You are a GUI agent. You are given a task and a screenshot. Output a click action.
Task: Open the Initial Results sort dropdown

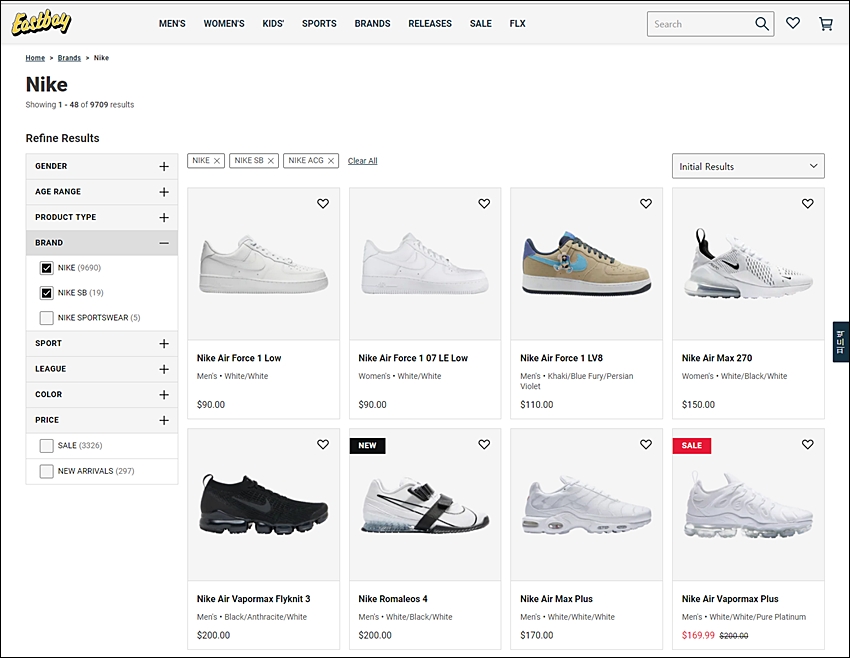click(x=748, y=166)
